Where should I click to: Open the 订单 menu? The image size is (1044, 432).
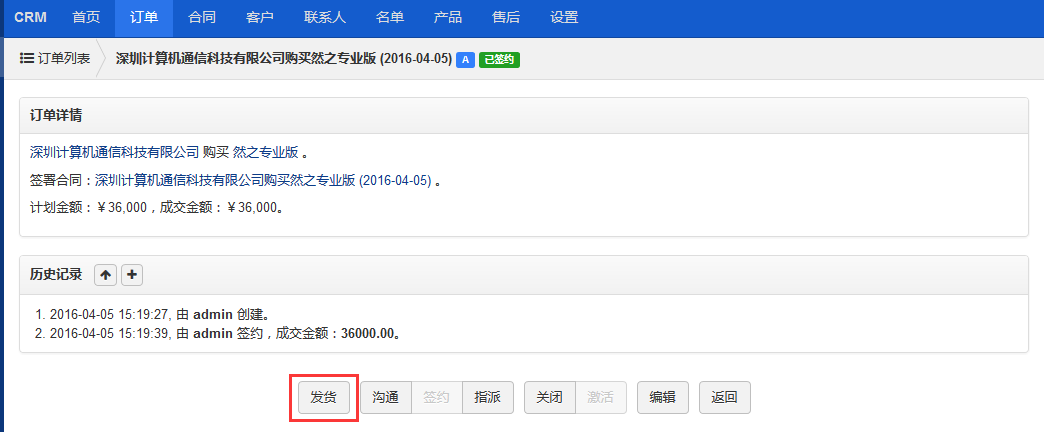click(x=144, y=18)
